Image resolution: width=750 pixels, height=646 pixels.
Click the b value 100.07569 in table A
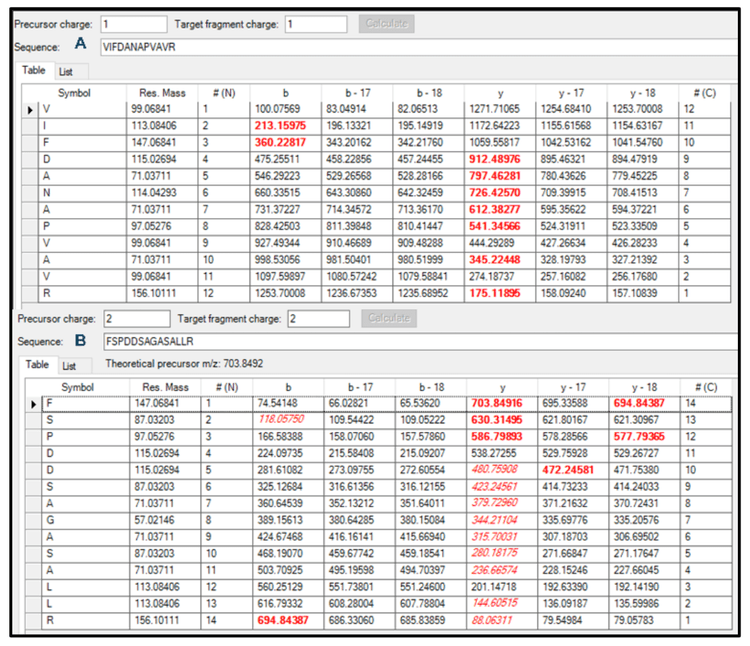coord(277,109)
